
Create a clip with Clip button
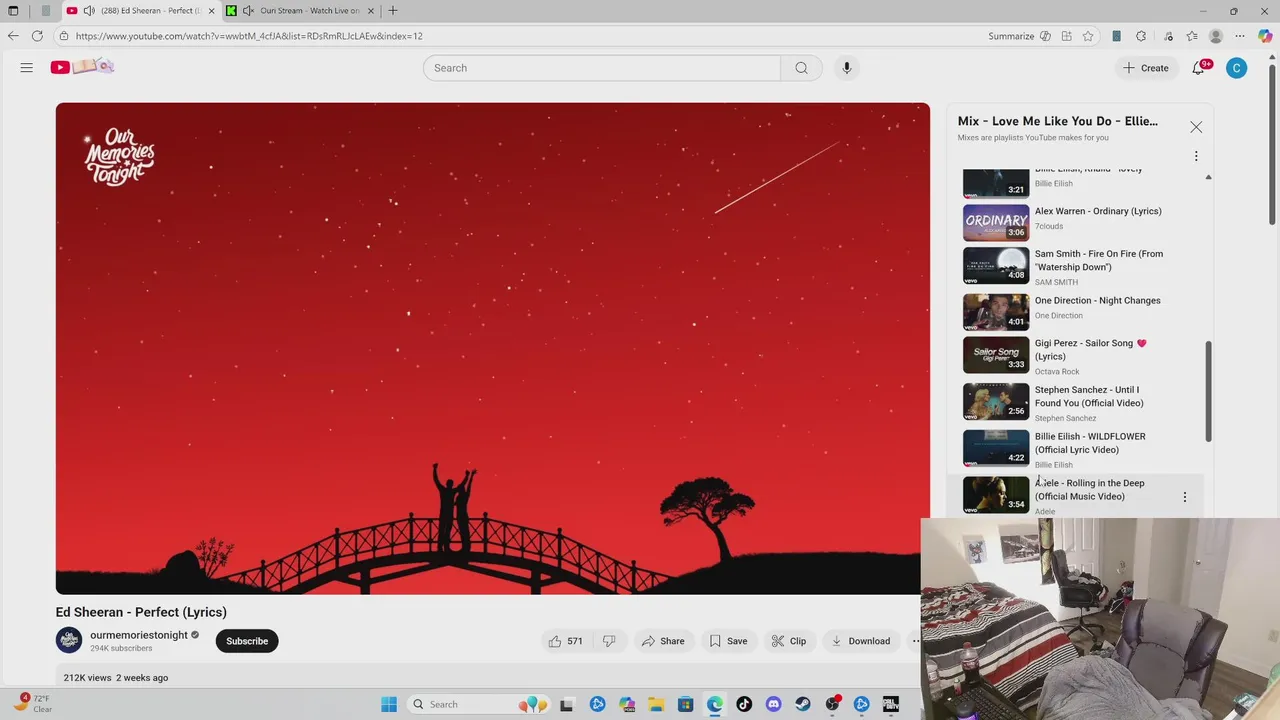click(x=789, y=641)
